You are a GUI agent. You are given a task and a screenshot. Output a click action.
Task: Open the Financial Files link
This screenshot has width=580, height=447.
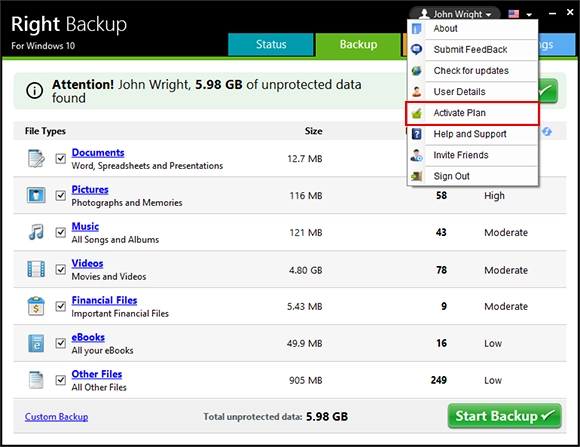point(104,300)
